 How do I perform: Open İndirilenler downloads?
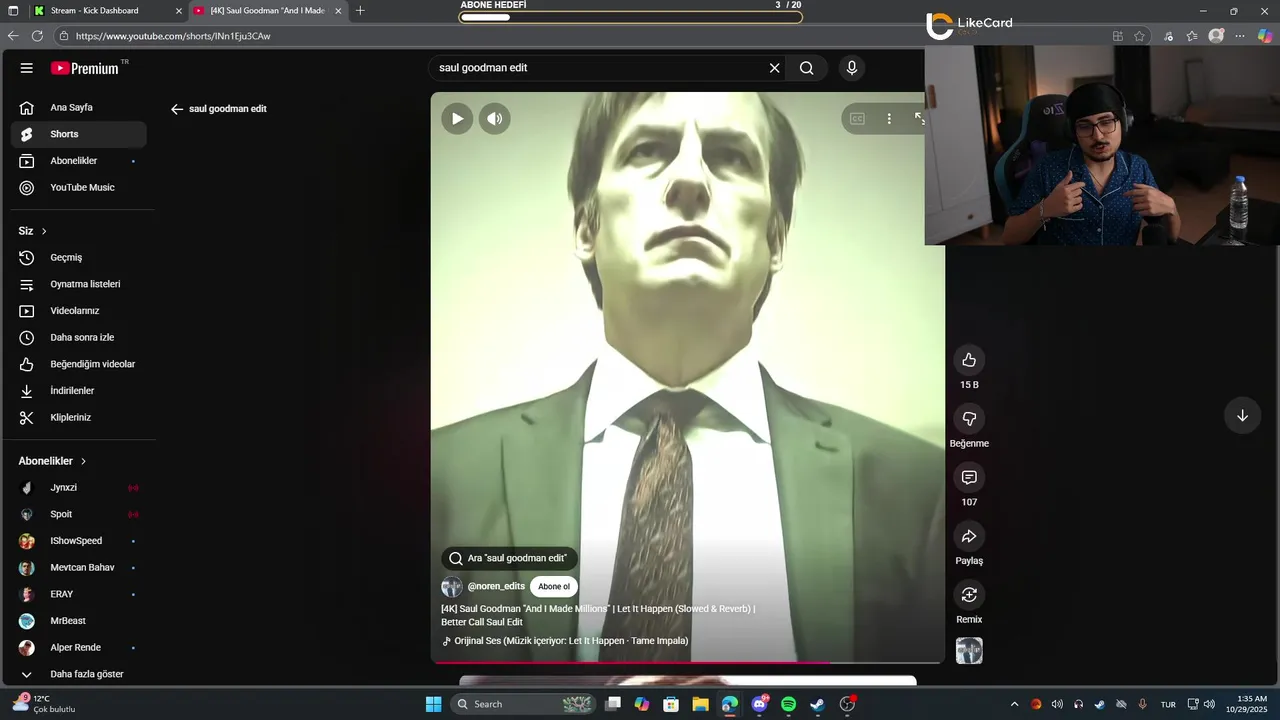coord(78,391)
